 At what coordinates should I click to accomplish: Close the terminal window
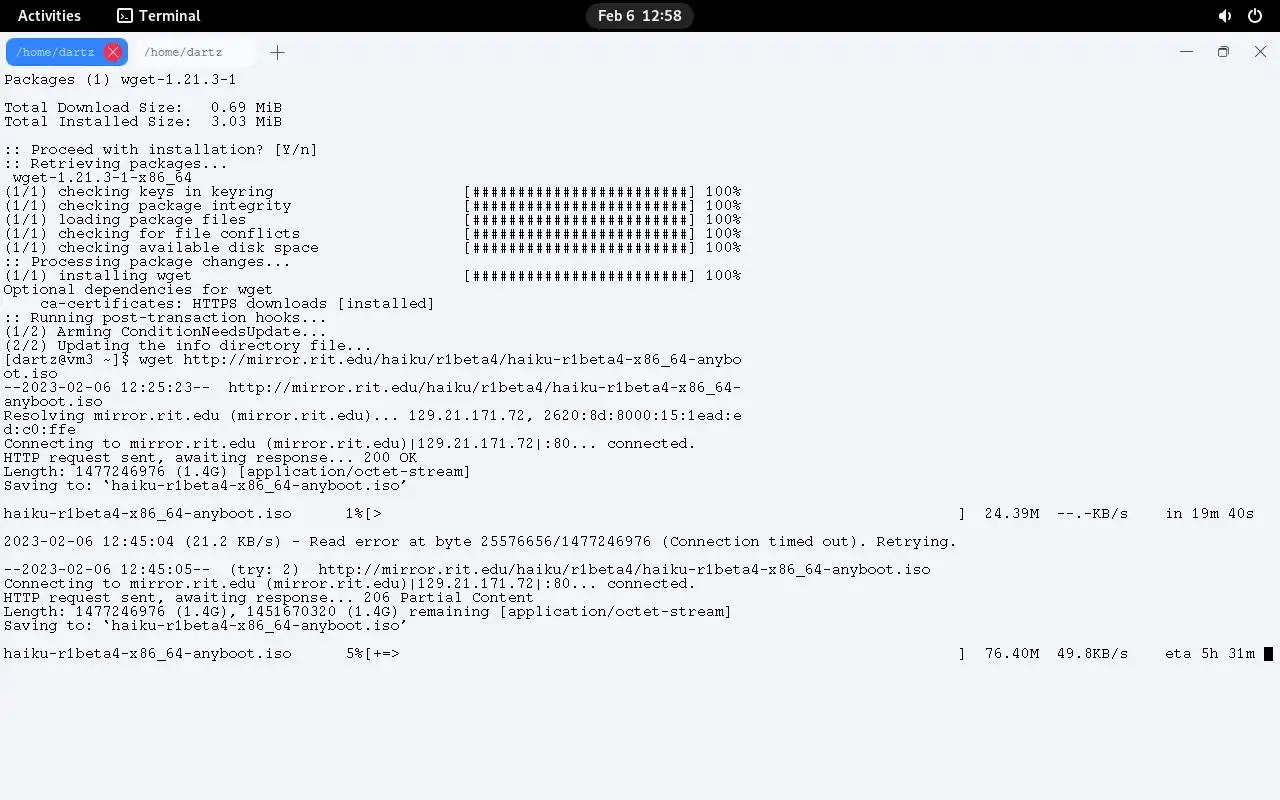point(1260,52)
